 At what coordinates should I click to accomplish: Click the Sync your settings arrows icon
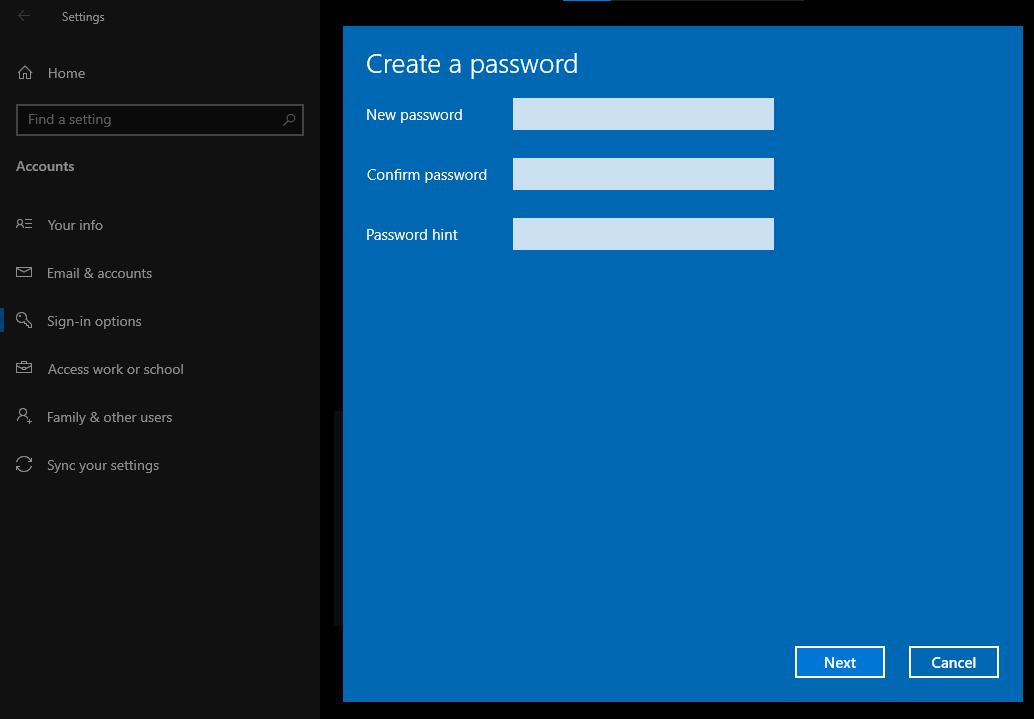(x=25, y=465)
